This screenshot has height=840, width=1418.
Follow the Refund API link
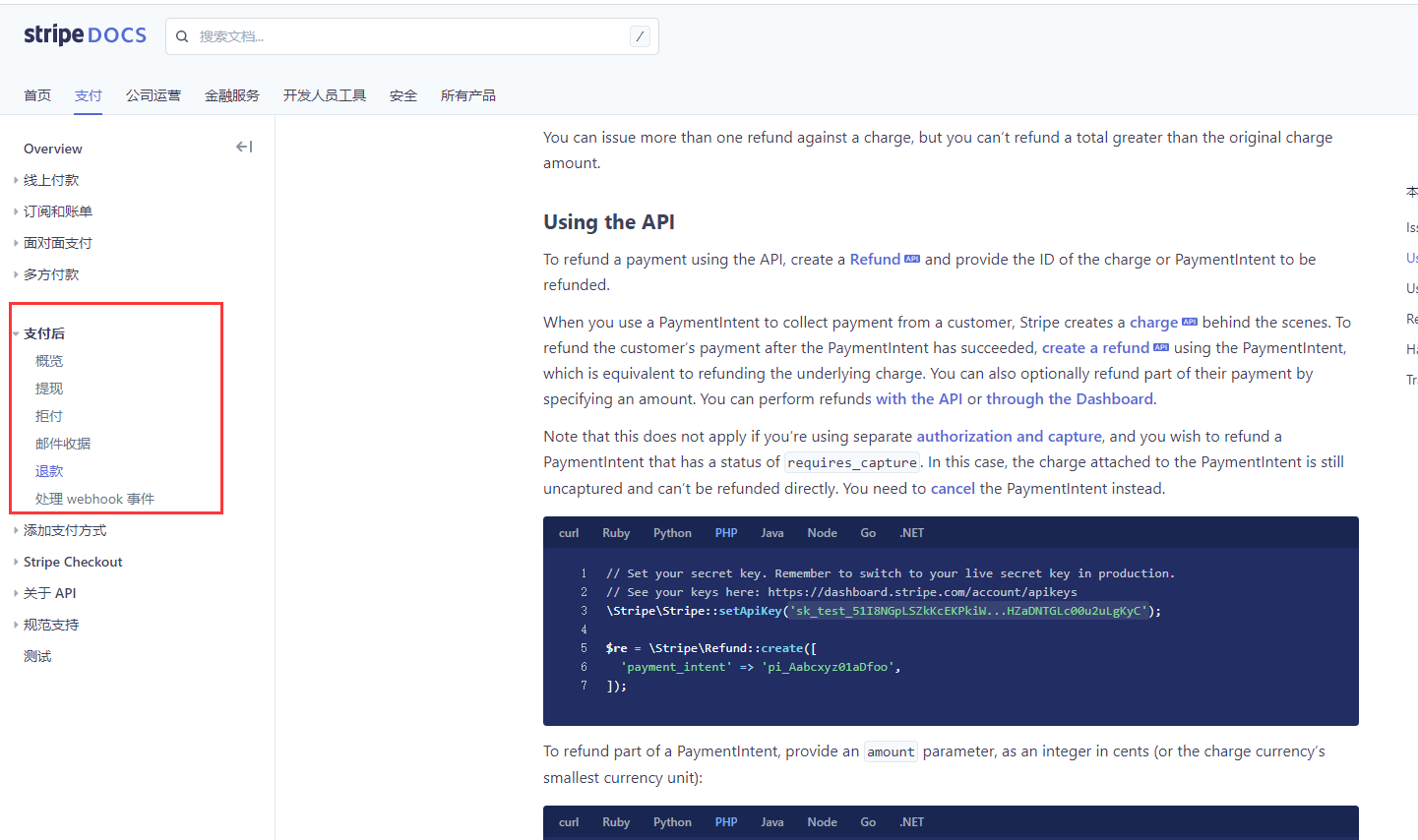tap(875, 260)
